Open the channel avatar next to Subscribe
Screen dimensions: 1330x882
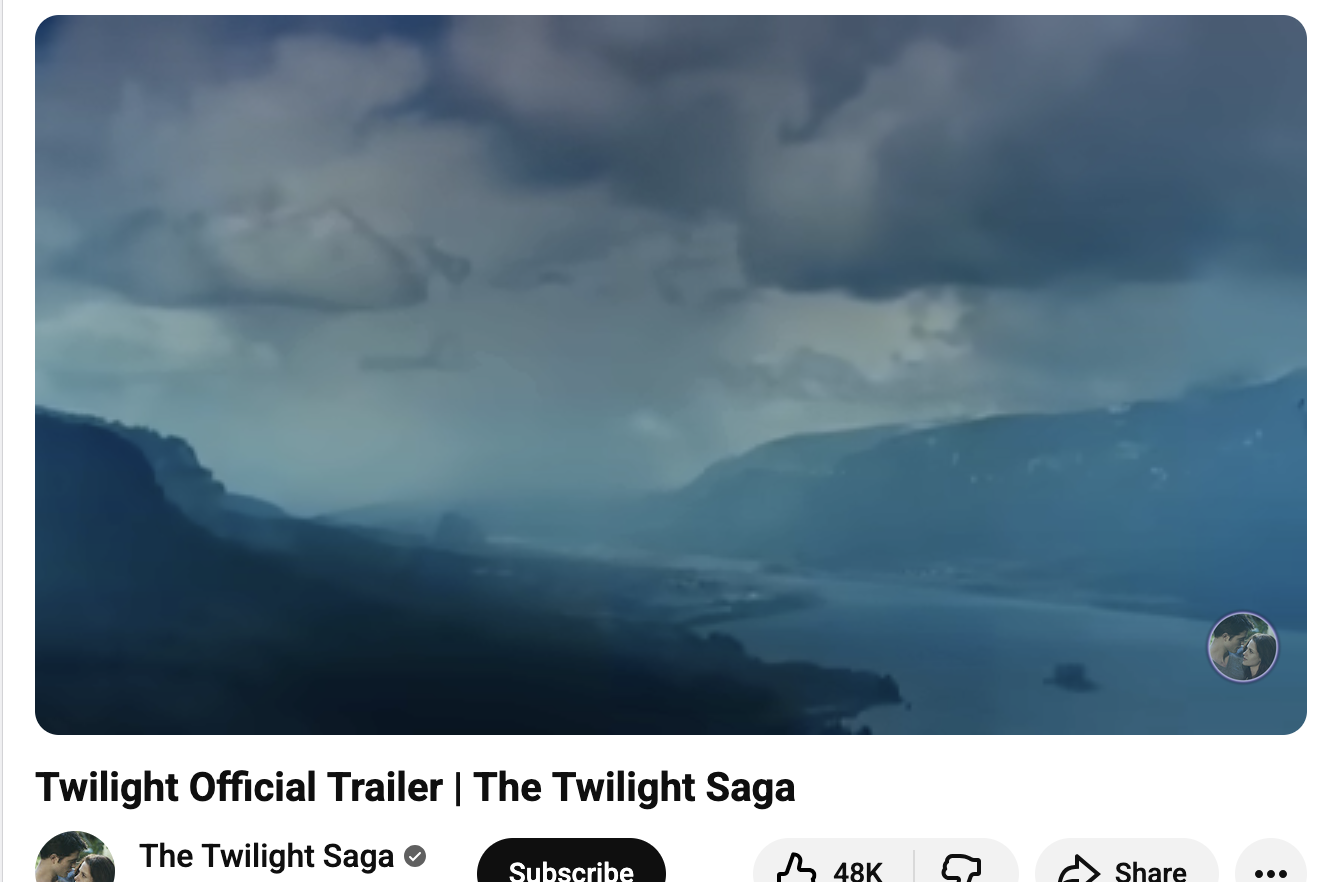(75, 857)
